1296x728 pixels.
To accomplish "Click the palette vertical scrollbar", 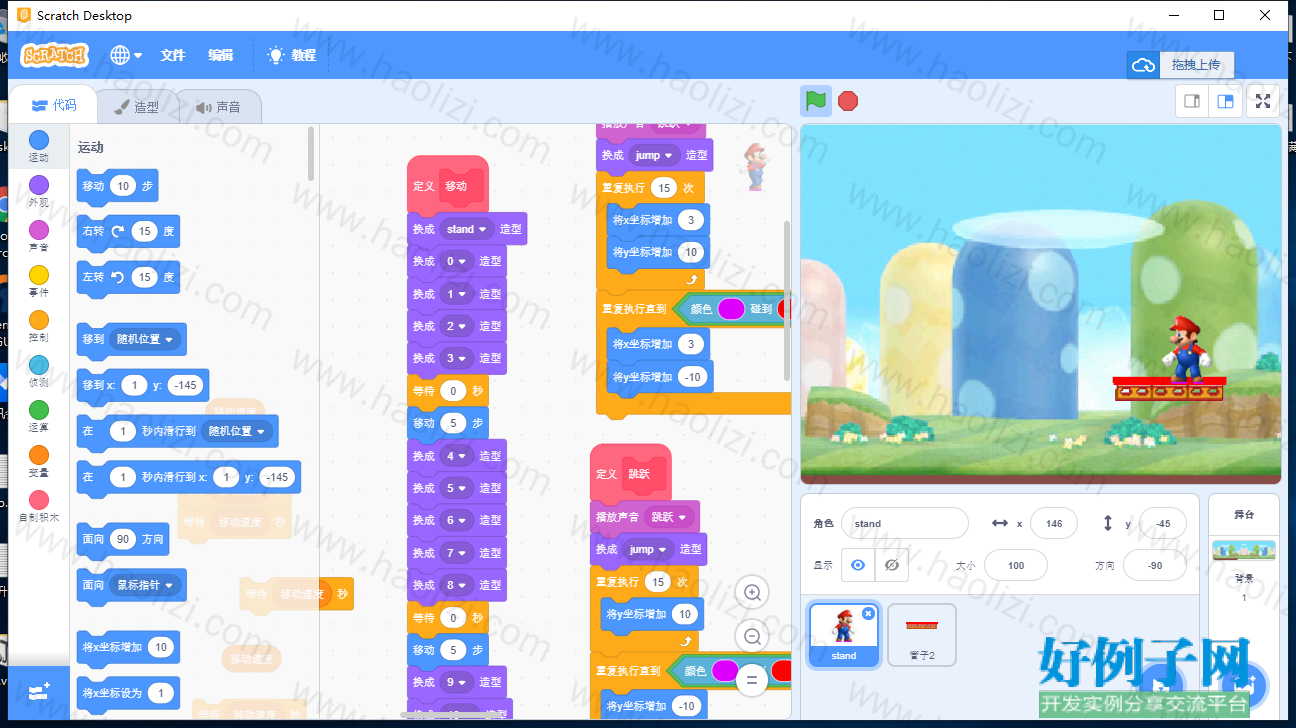I will (x=311, y=153).
